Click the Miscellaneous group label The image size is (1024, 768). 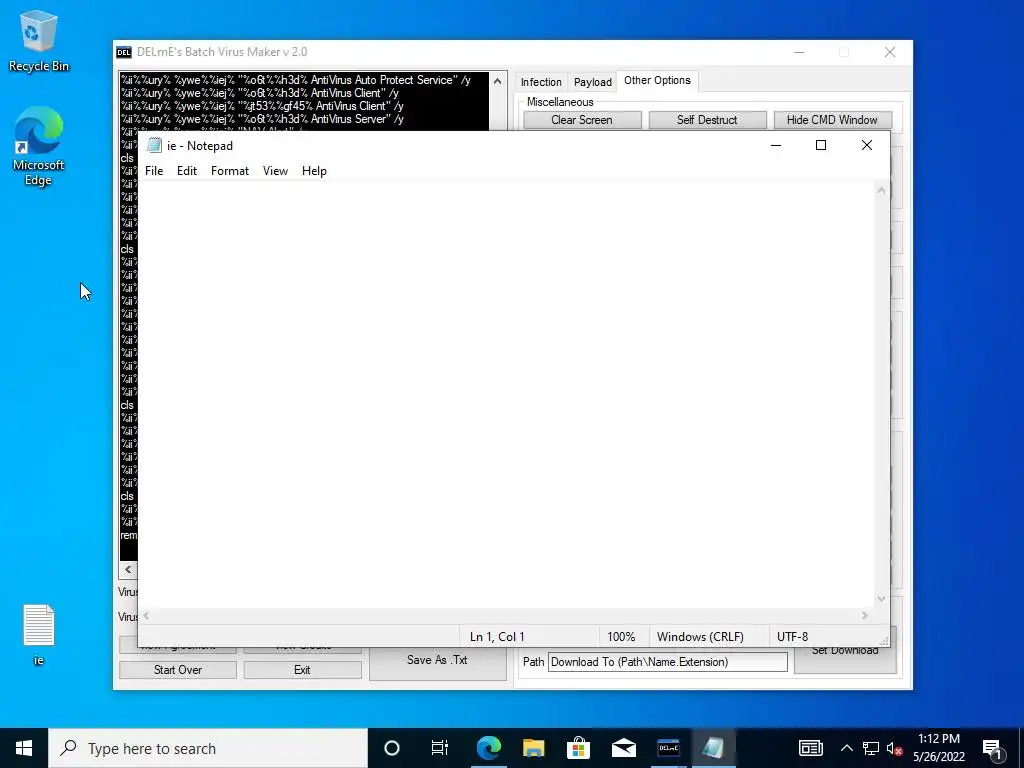click(x=560, y=102)
